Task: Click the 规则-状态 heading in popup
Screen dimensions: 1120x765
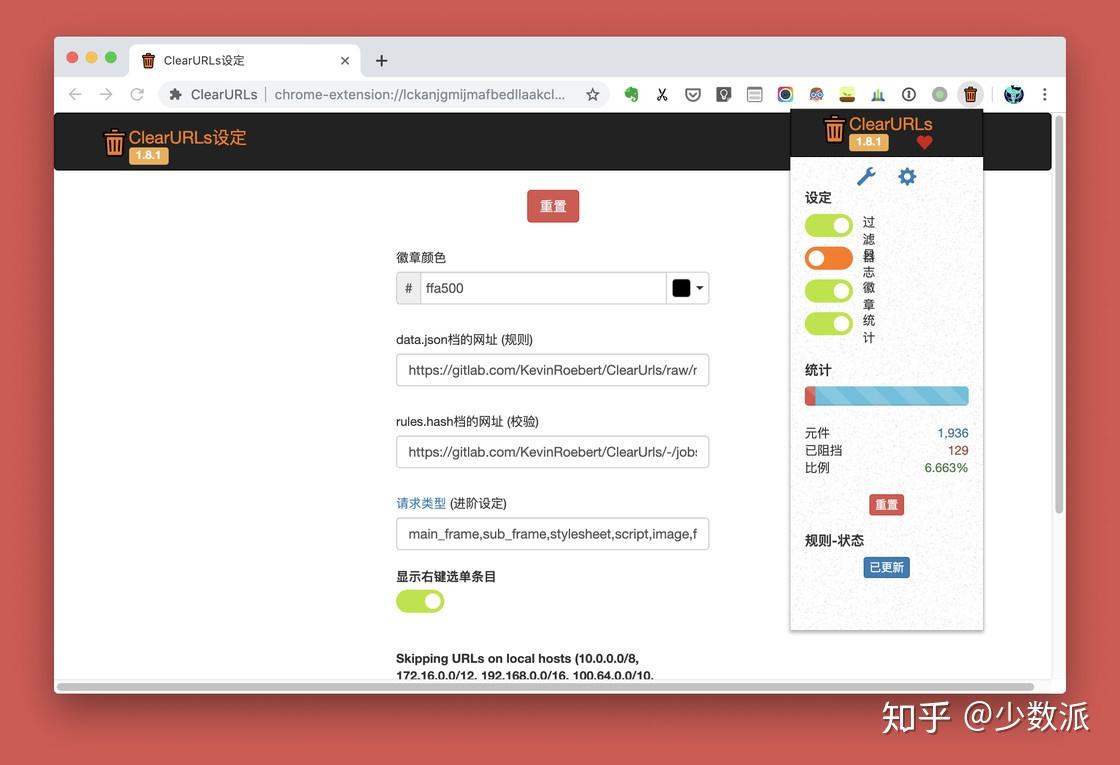Action: [834, 541]
